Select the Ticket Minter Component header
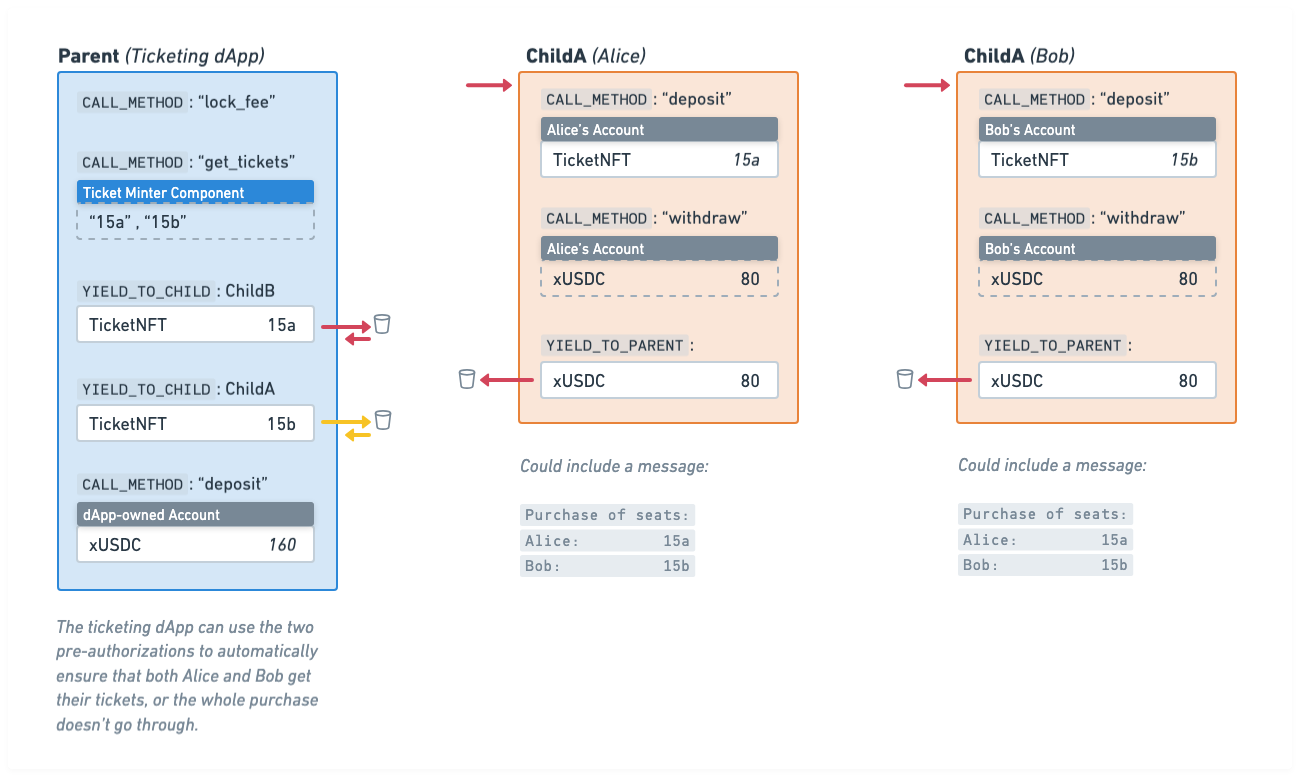Viewport: 1300px width, 777px height. (x=195, y=192)
